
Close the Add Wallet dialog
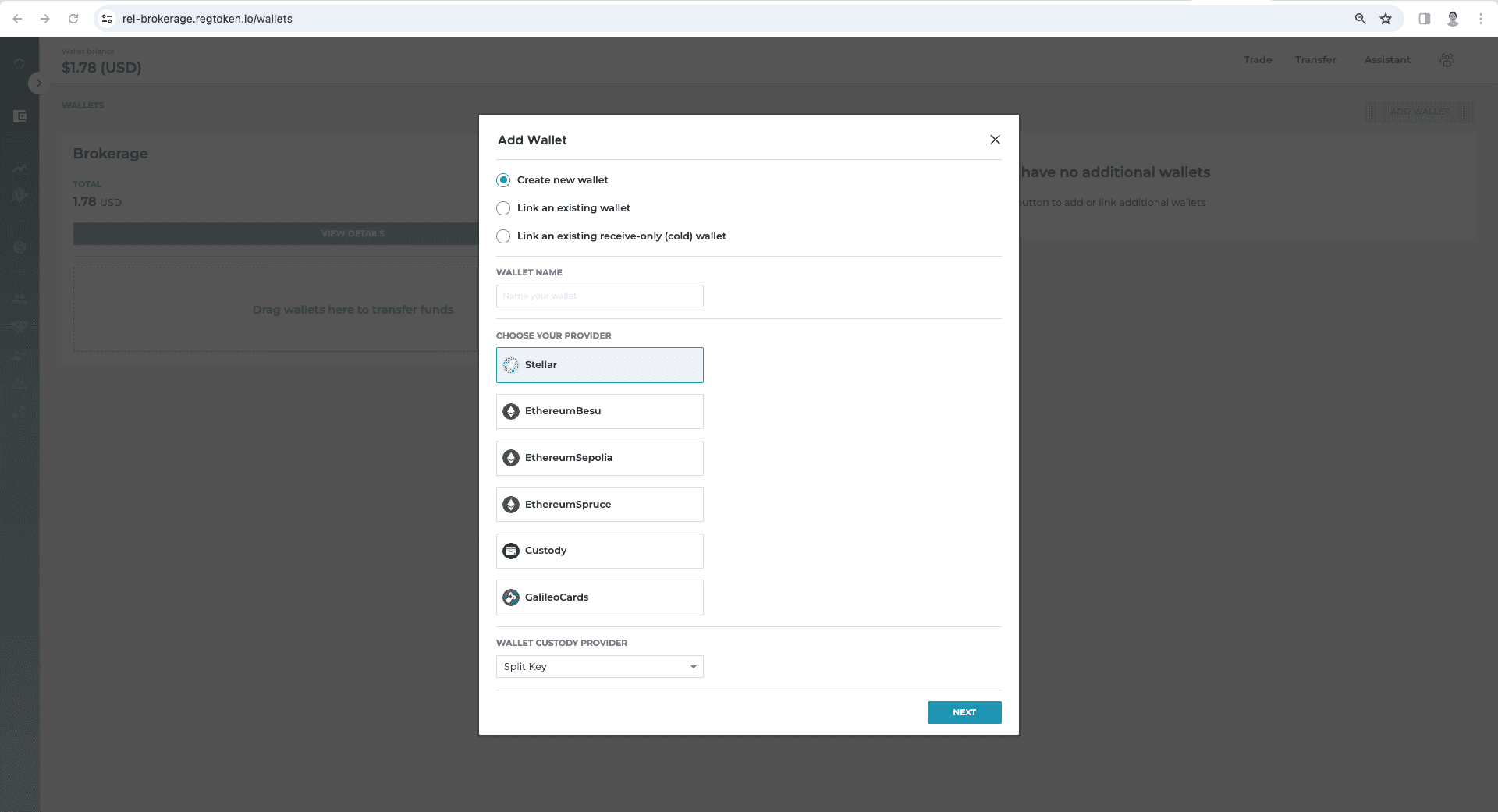click(995, 140)
